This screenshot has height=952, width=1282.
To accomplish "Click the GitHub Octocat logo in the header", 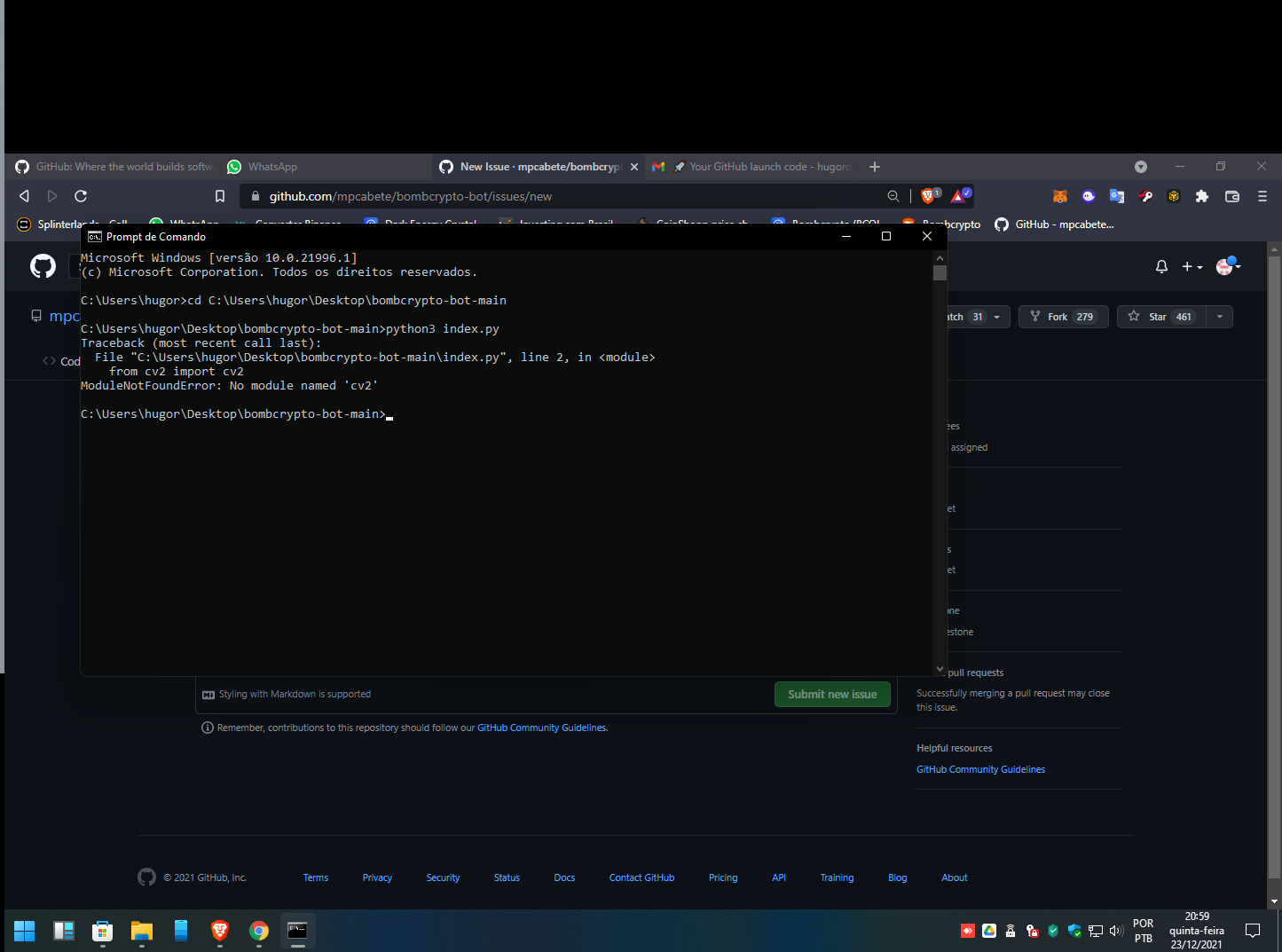I will 43,266.
